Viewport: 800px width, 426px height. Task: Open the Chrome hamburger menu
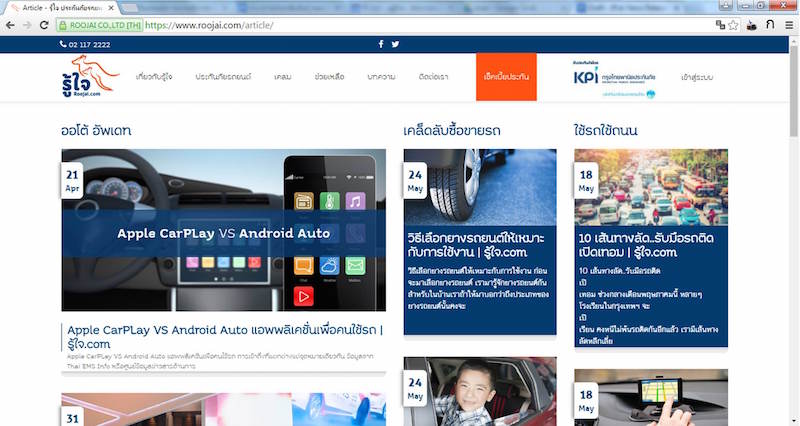788,25
